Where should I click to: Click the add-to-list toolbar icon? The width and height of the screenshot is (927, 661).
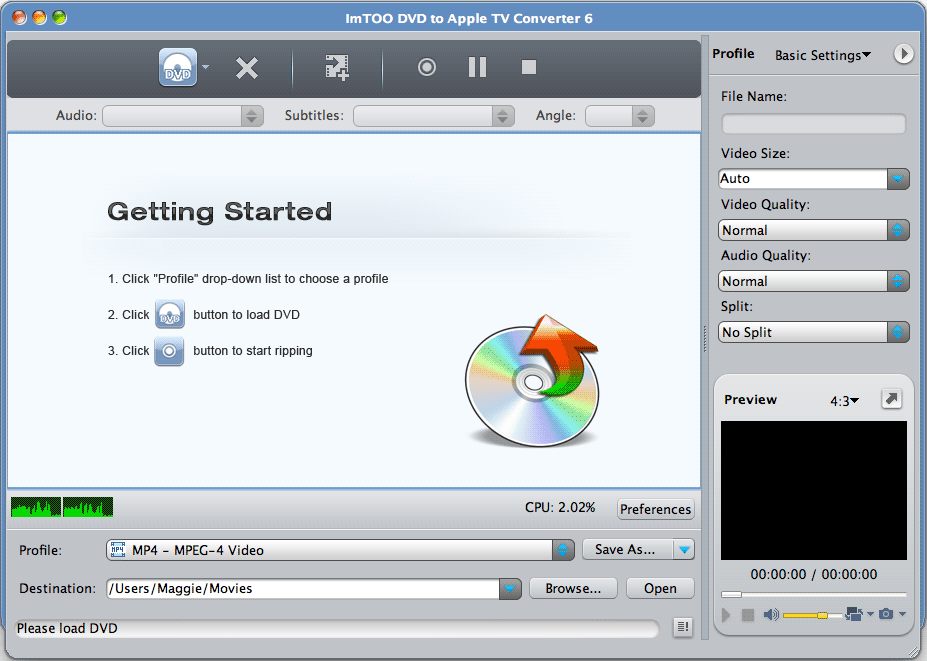337,67
